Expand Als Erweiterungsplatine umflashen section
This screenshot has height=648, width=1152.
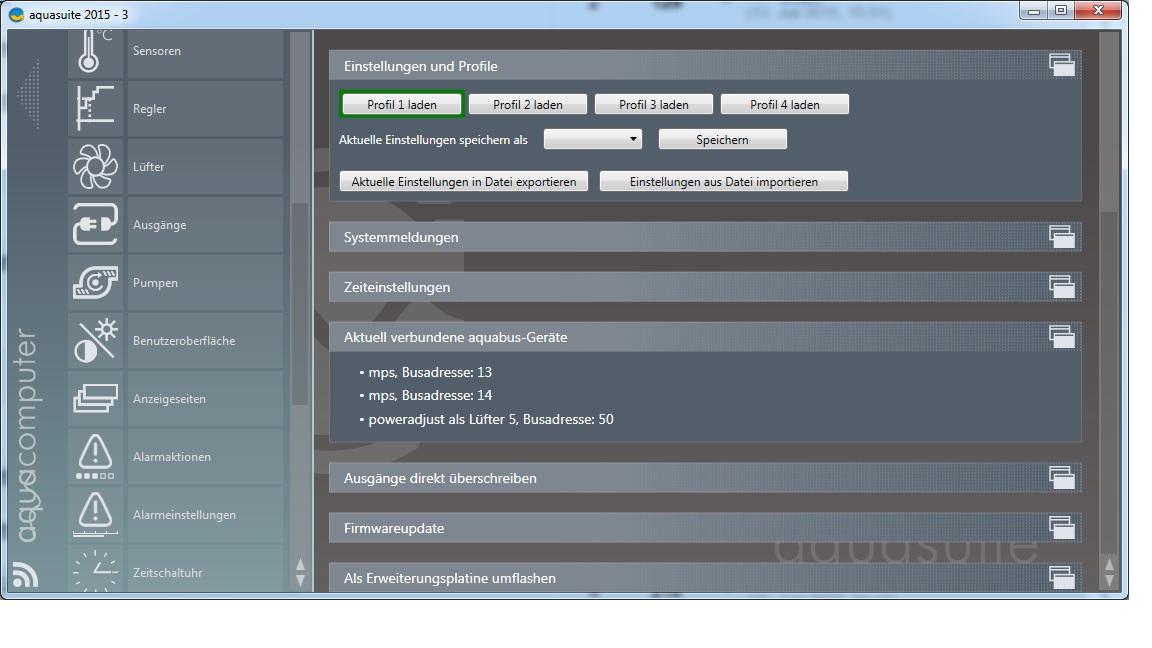[705, 577]
